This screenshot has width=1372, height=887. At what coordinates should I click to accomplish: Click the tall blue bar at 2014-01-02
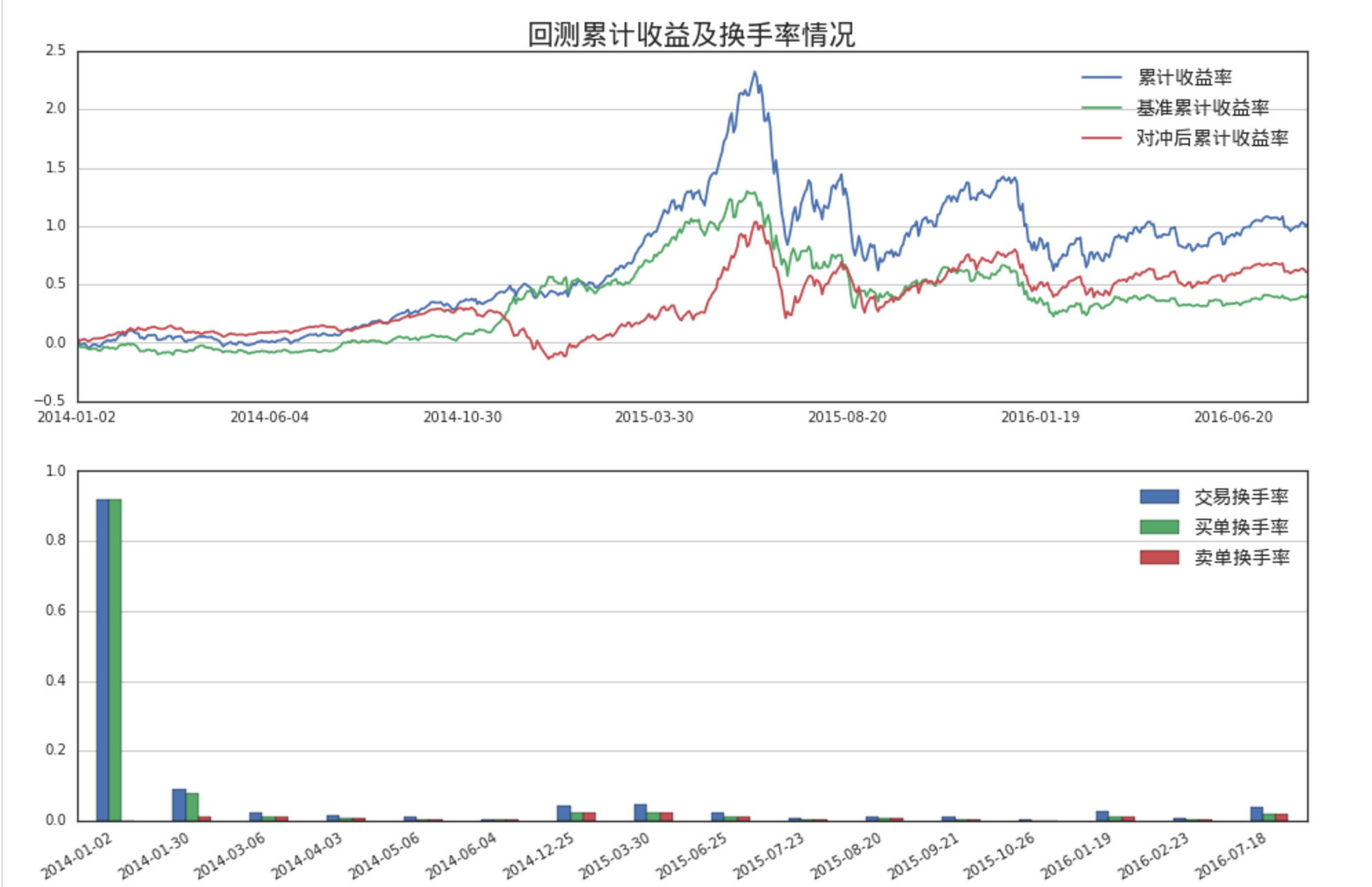click(x=103, y=659)
